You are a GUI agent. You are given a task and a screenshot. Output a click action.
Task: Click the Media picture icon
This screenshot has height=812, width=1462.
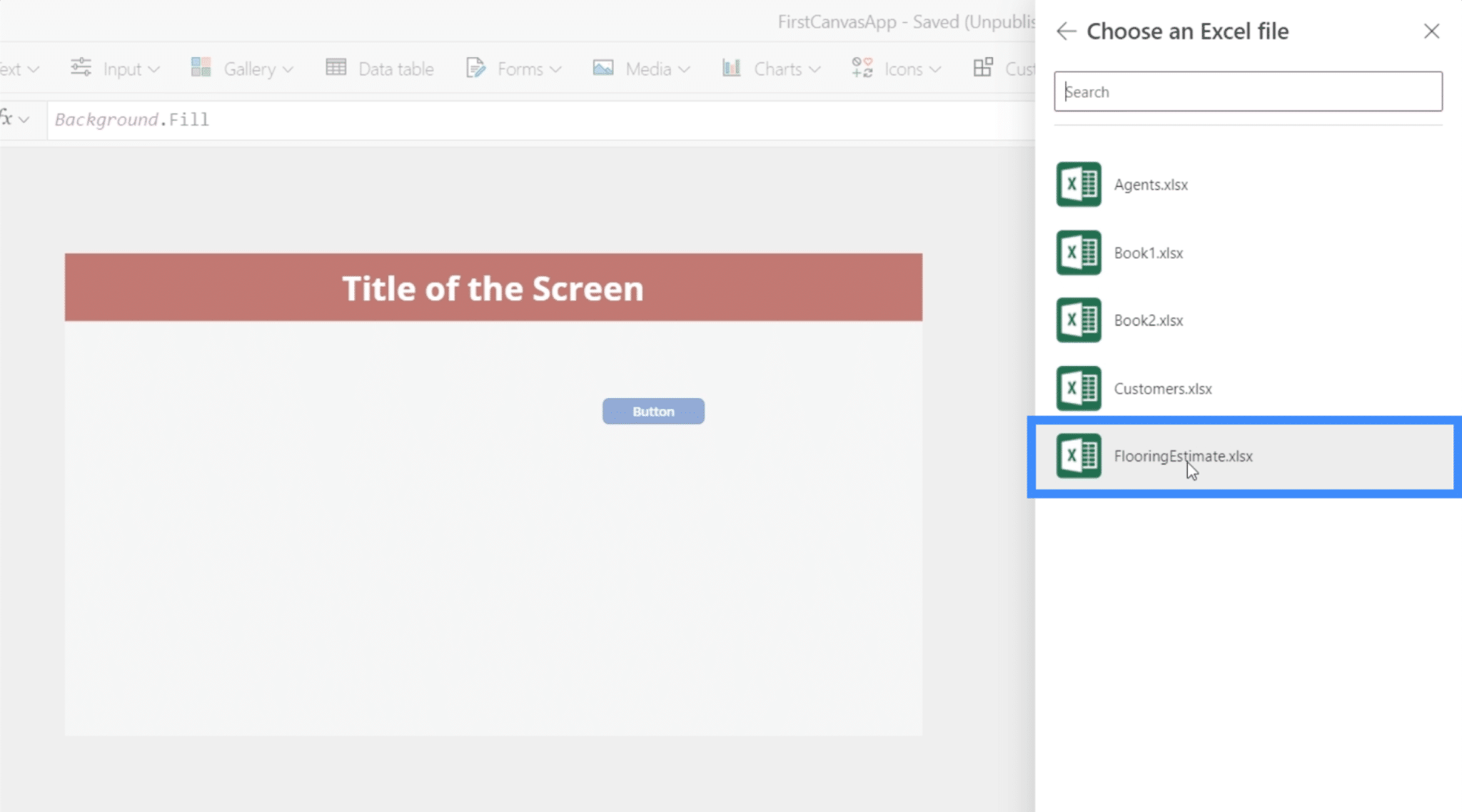pyautogui.click(x=603, y=68)
